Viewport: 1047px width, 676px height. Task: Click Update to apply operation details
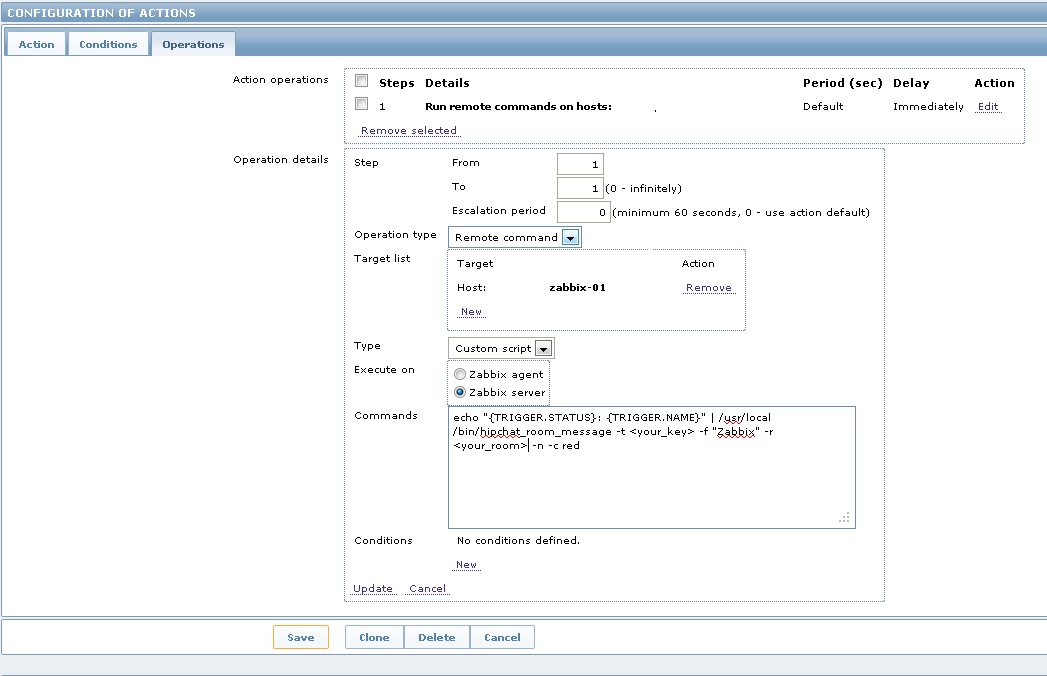(x=371, y=588)
